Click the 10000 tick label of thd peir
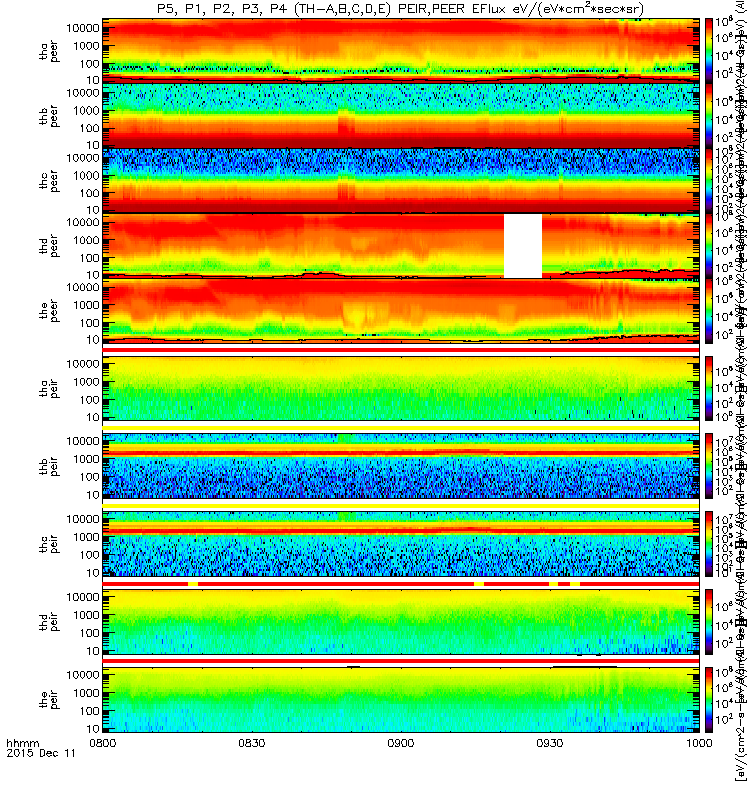 point(83,597)
